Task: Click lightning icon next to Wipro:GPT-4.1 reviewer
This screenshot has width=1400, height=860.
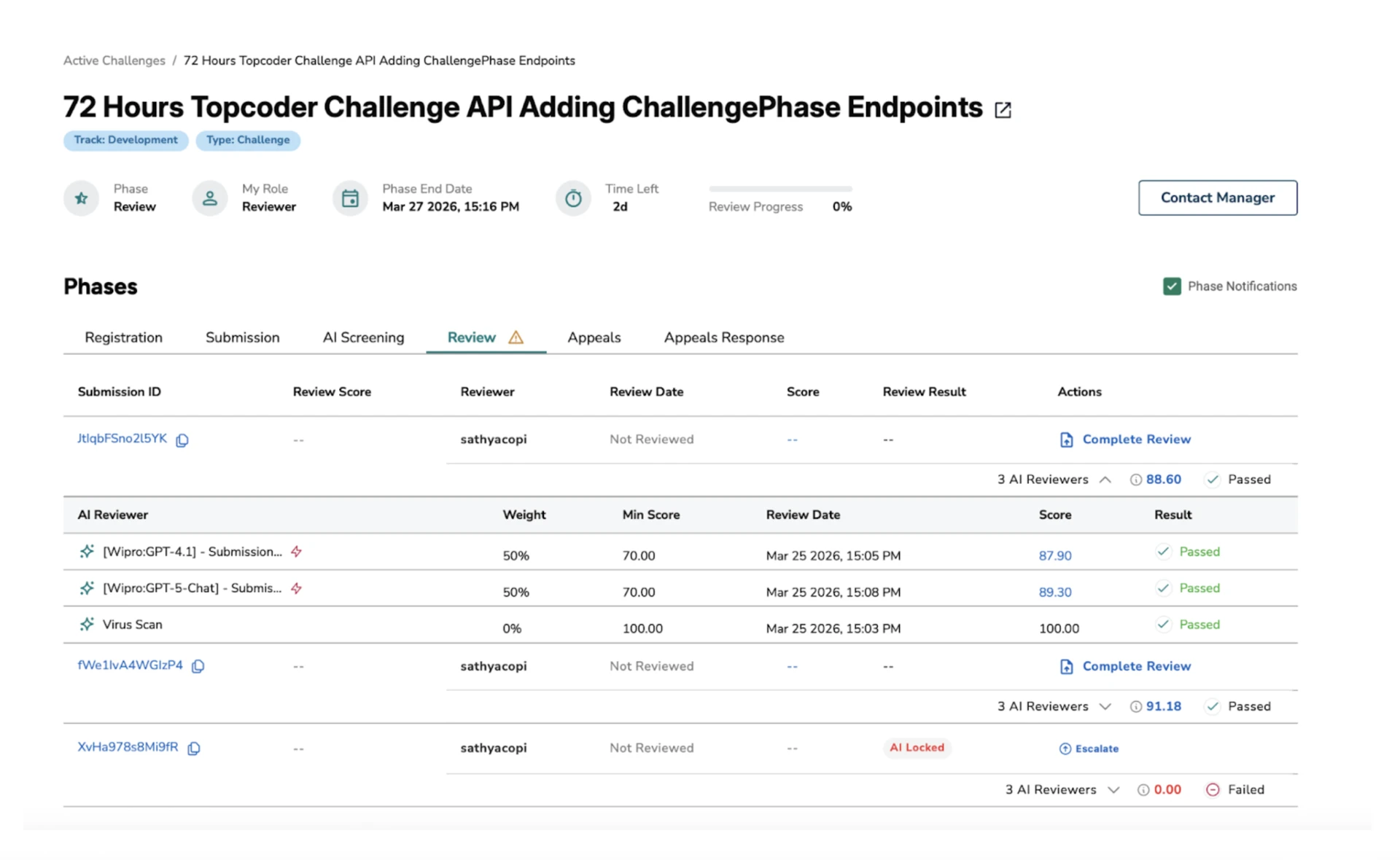Action: (296, 552)
